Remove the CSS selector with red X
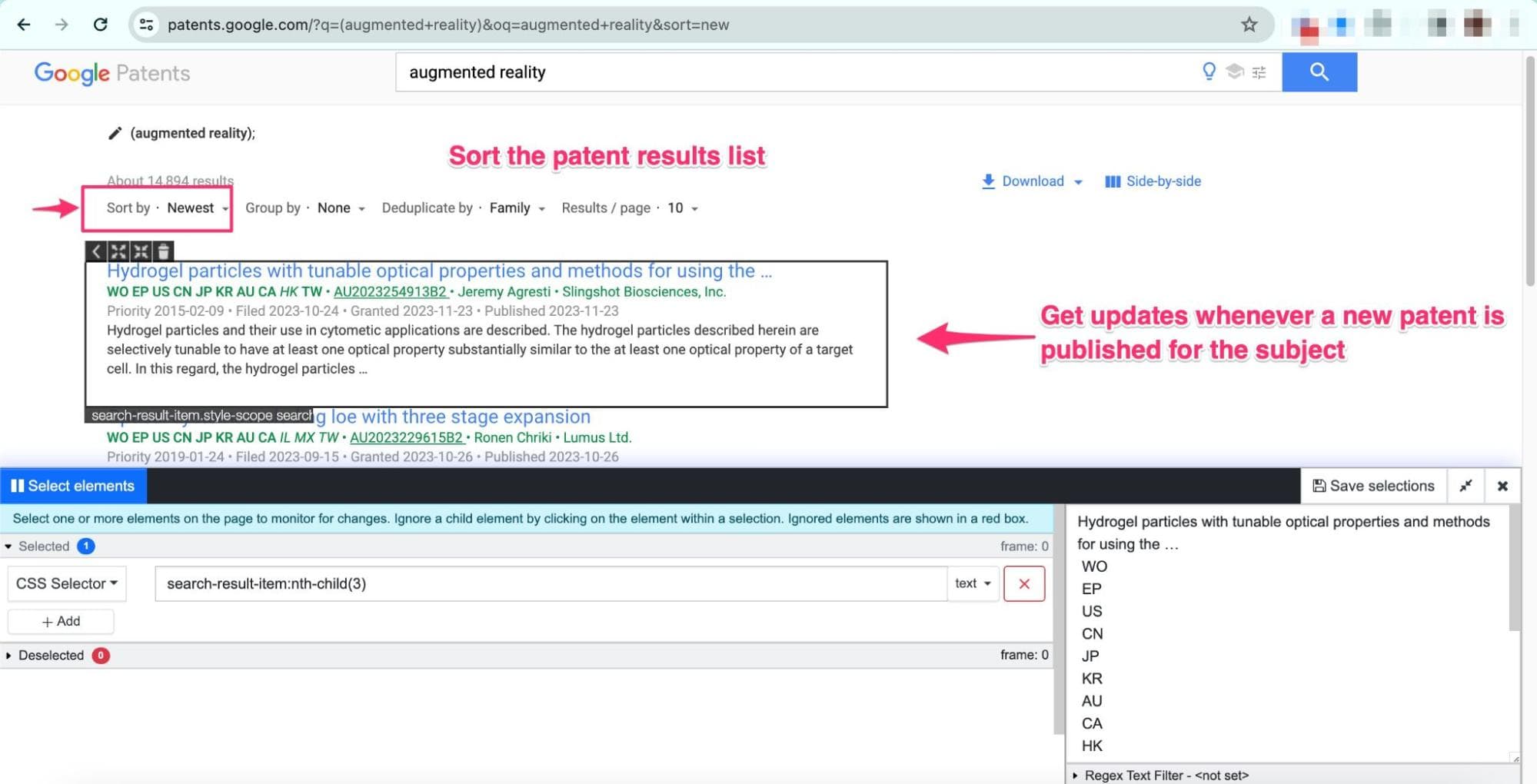The width and height of the screenshot is (1537, 784). tap(1024, 583)
